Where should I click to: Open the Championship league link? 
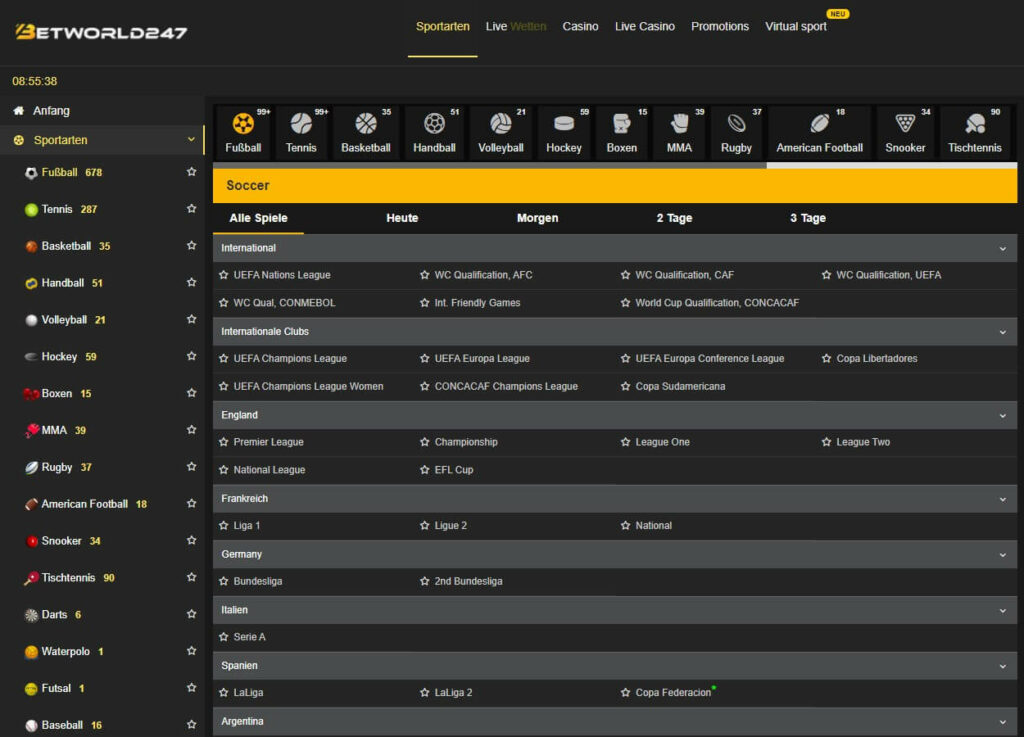click(466, 442)
